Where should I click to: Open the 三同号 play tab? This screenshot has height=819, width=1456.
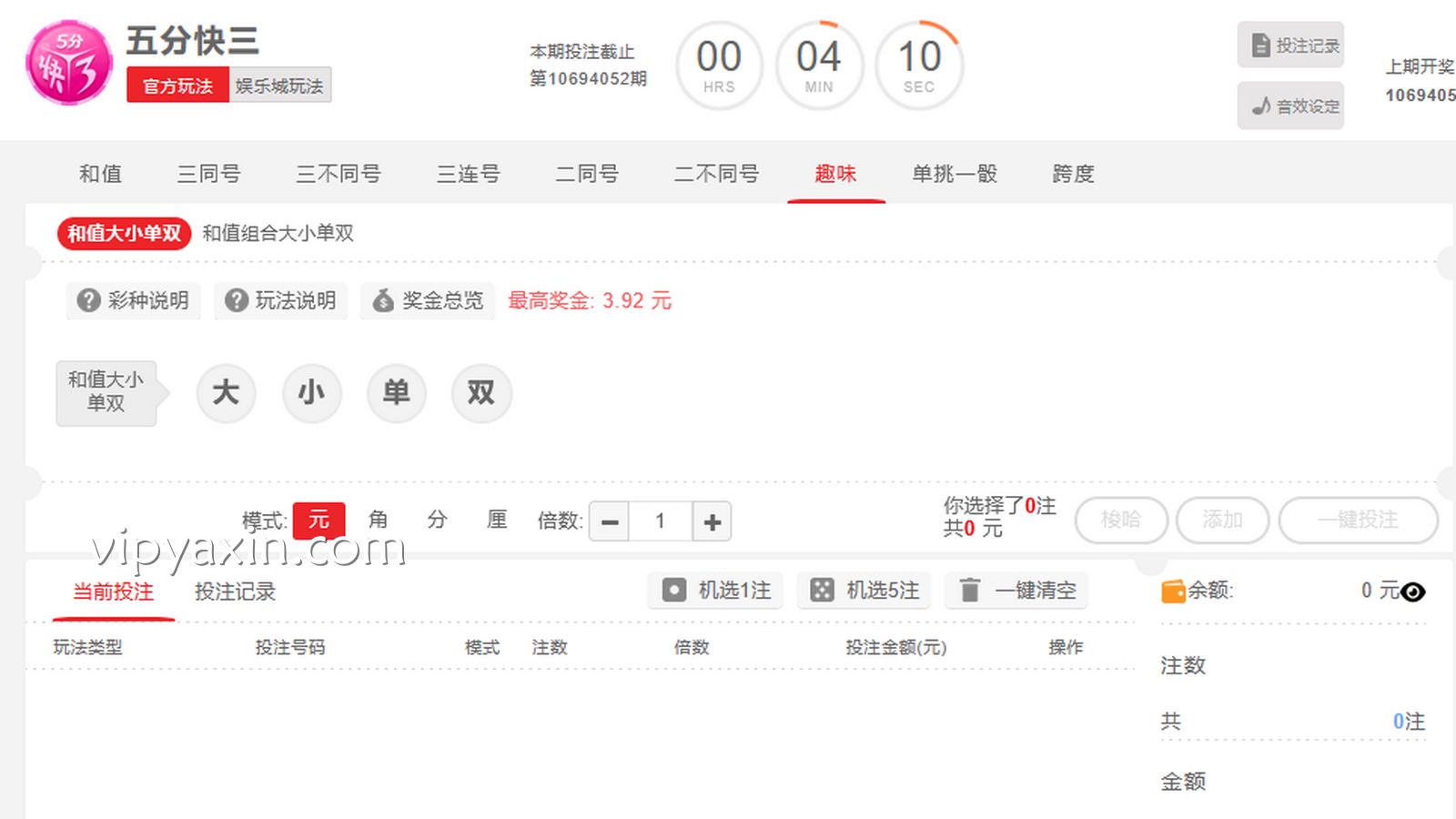208,174
